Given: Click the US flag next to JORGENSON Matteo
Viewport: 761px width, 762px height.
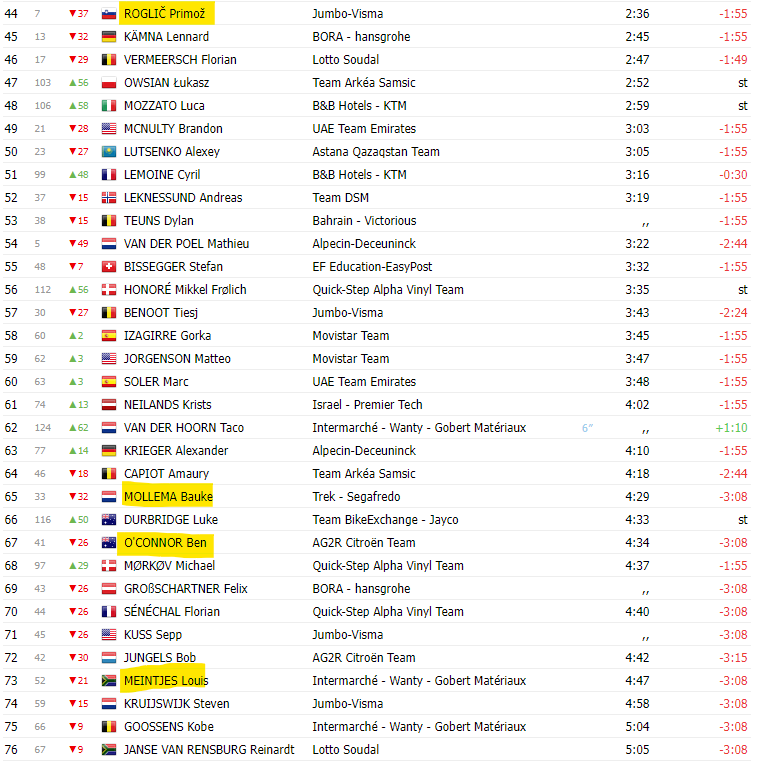Looking at the screenshot, I should tap(109, 359).
